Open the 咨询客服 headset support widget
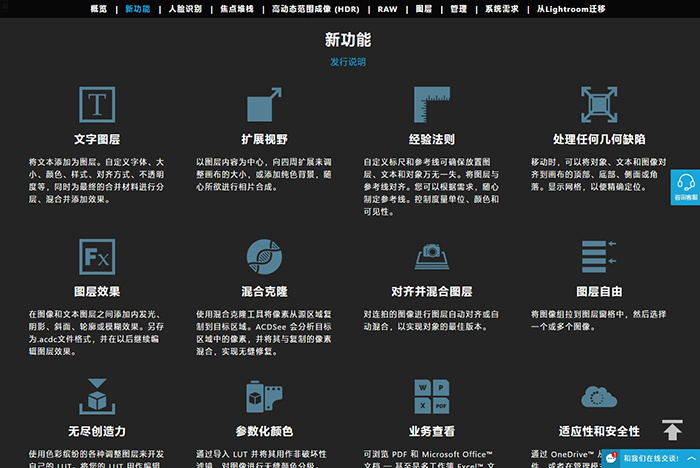This screenshot has height=468, width=700. (685, 187)
